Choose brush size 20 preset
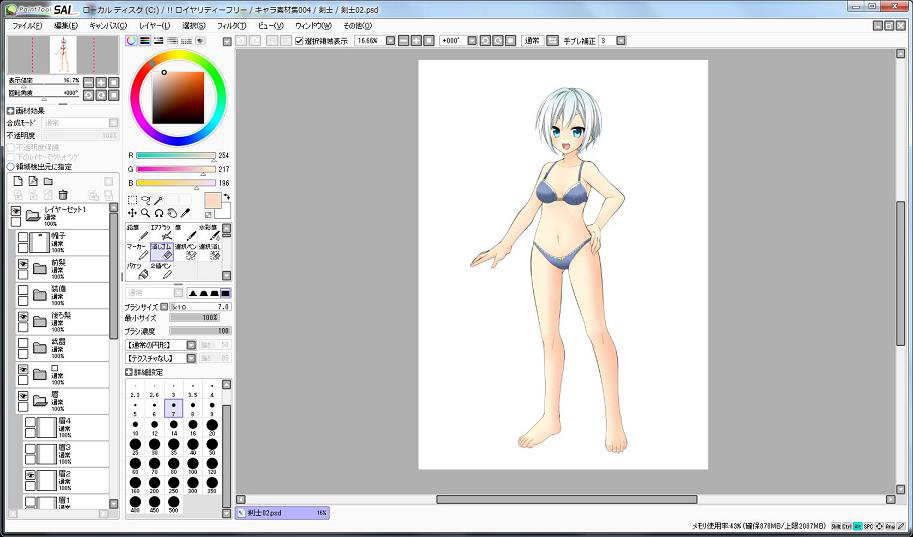The width and height of the screenshot is (913, 537). (x=211, y=425)
